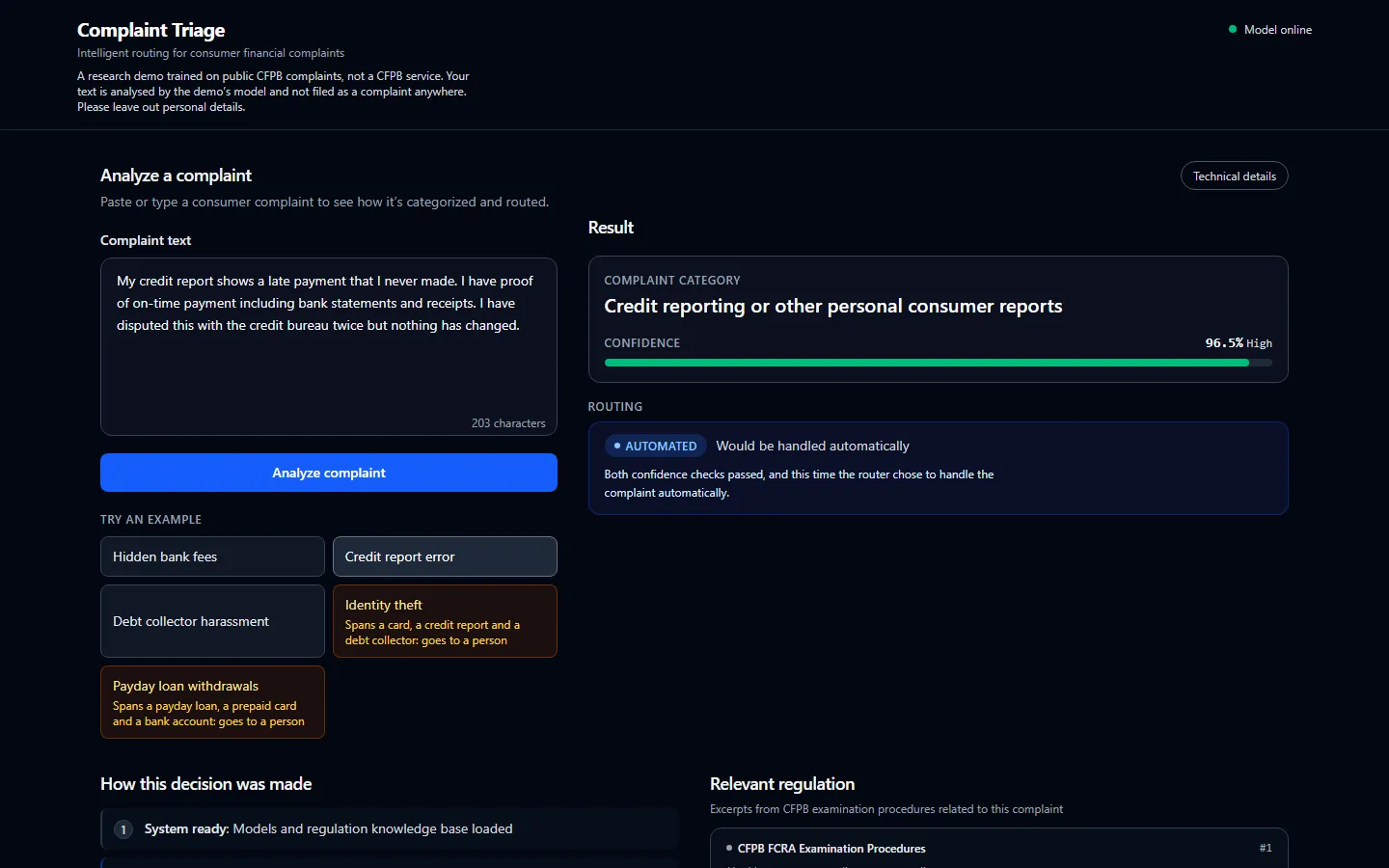The image size is (1389, 868).
Task: Load the Credit report error example
Action: (445, 556)
